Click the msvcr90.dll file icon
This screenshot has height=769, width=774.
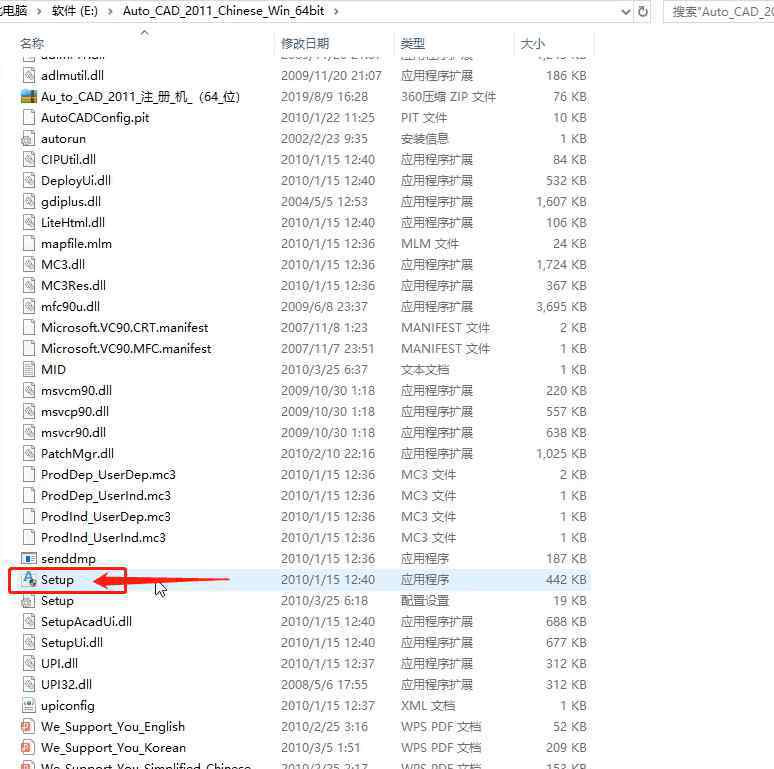tap(29, 433)
